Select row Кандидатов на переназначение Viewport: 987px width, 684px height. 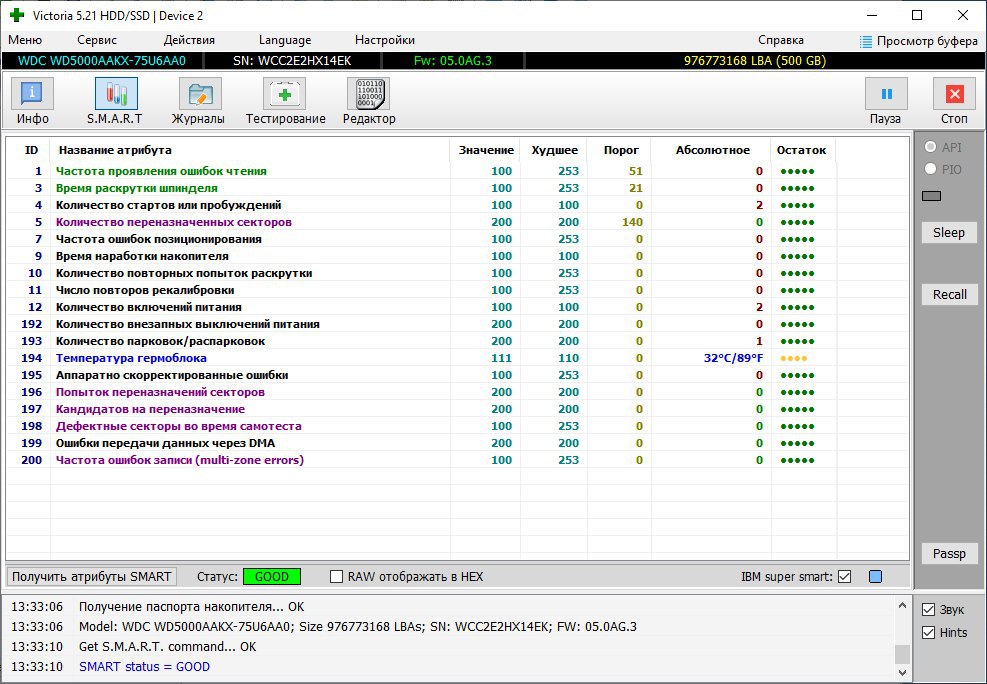458,409
